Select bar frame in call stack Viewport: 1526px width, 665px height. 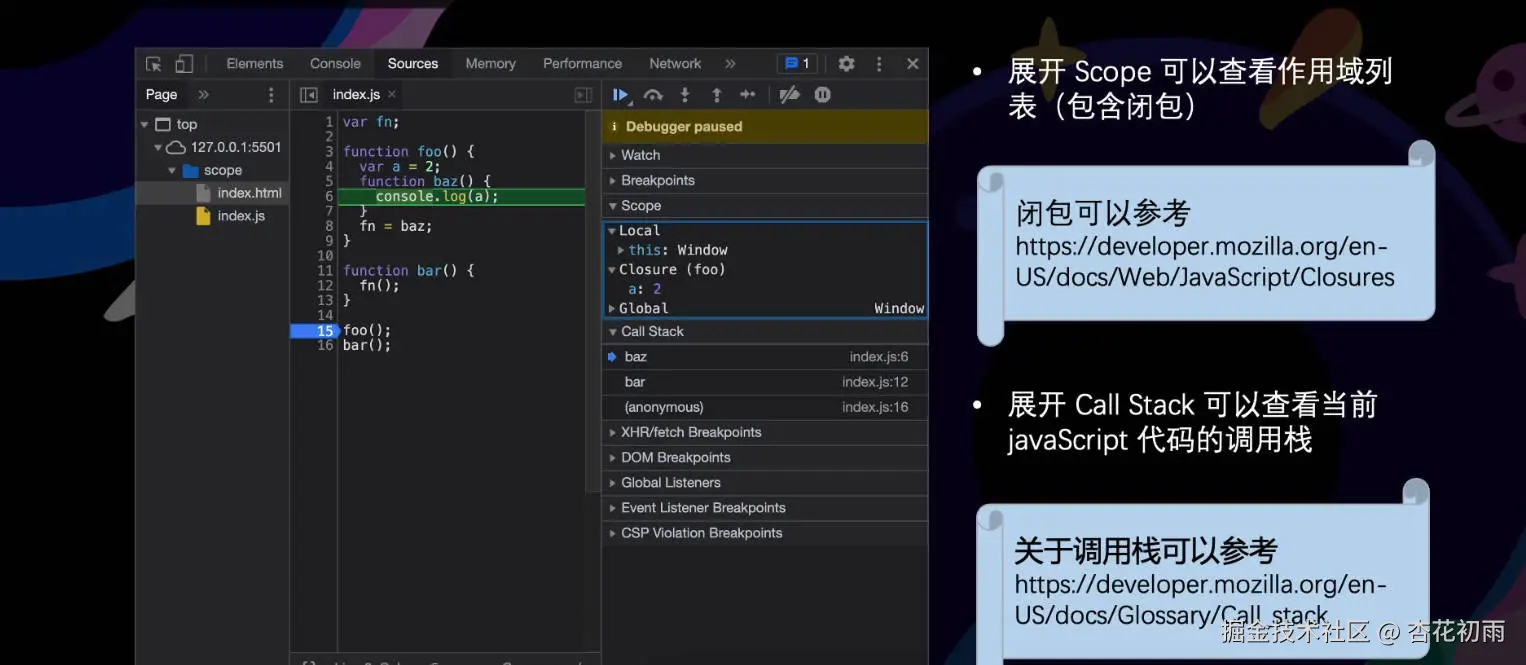pyautogui.click(x=765, y=382)
